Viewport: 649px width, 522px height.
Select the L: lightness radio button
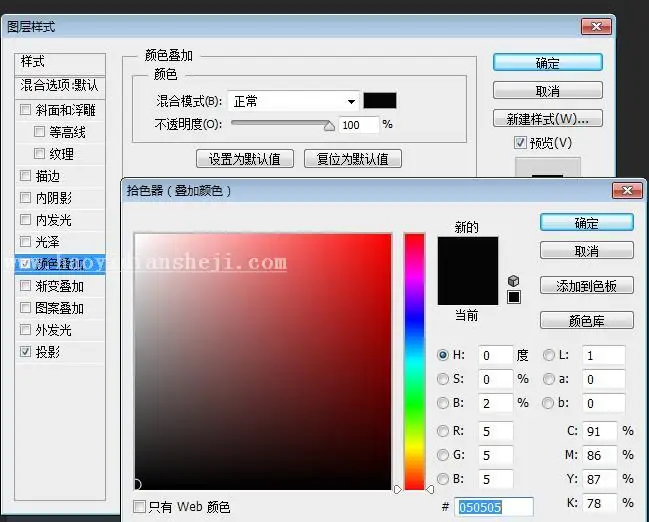pos(548,355)
